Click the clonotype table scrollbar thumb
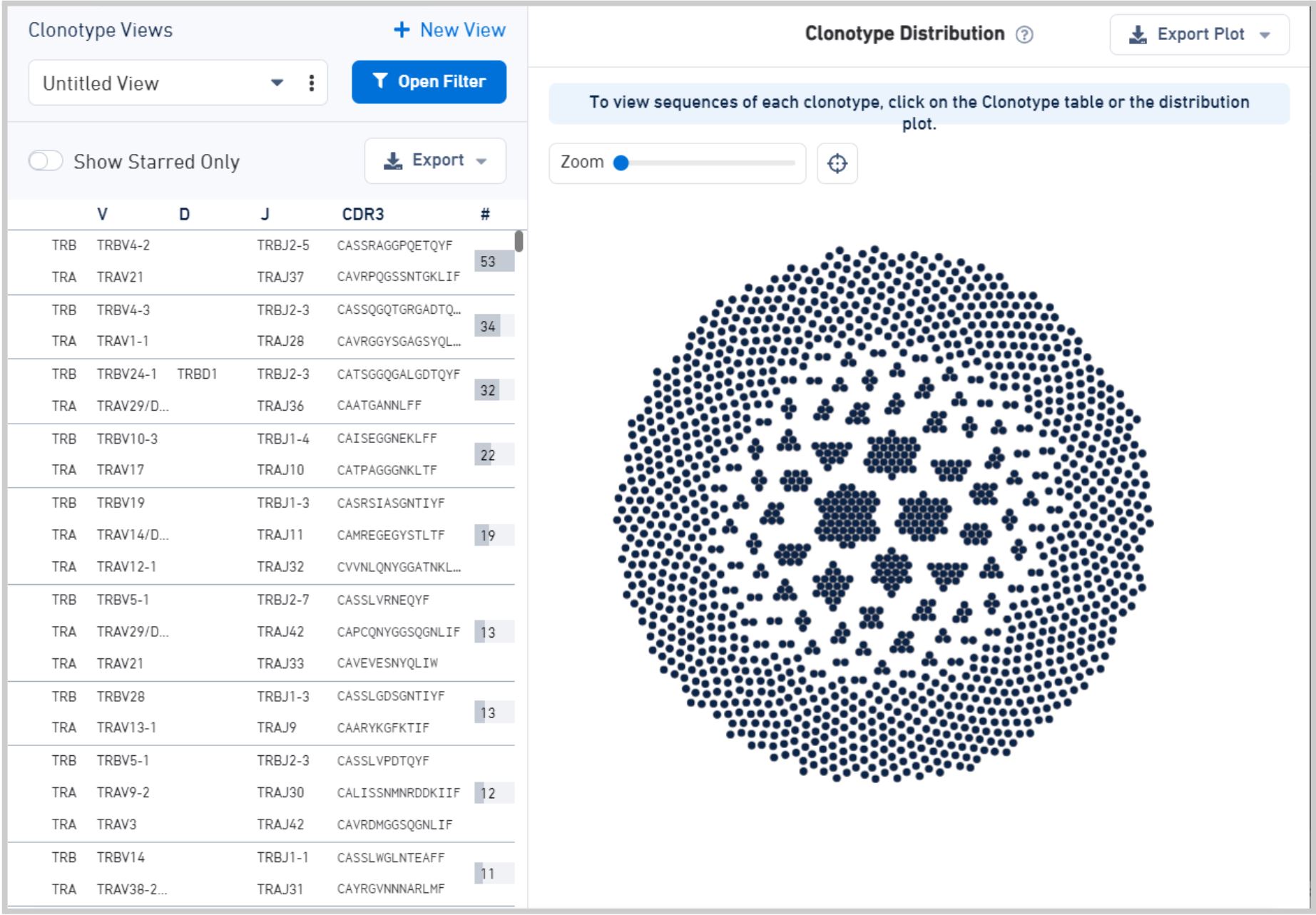The width and height of the screenshot is (1316, 915). 519,241
